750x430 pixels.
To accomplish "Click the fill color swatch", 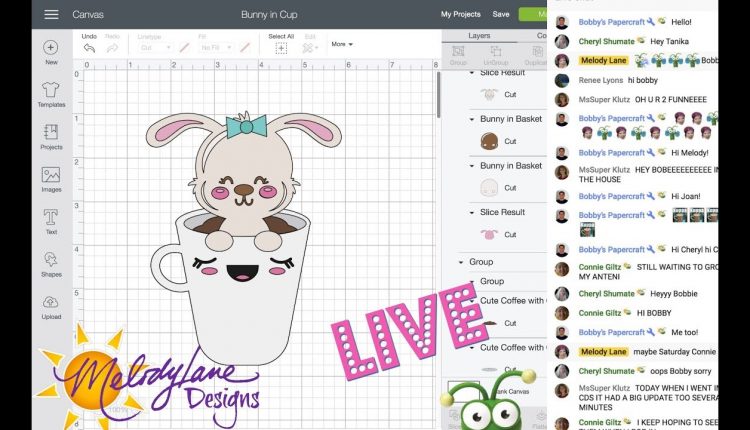I will (245, 47).
